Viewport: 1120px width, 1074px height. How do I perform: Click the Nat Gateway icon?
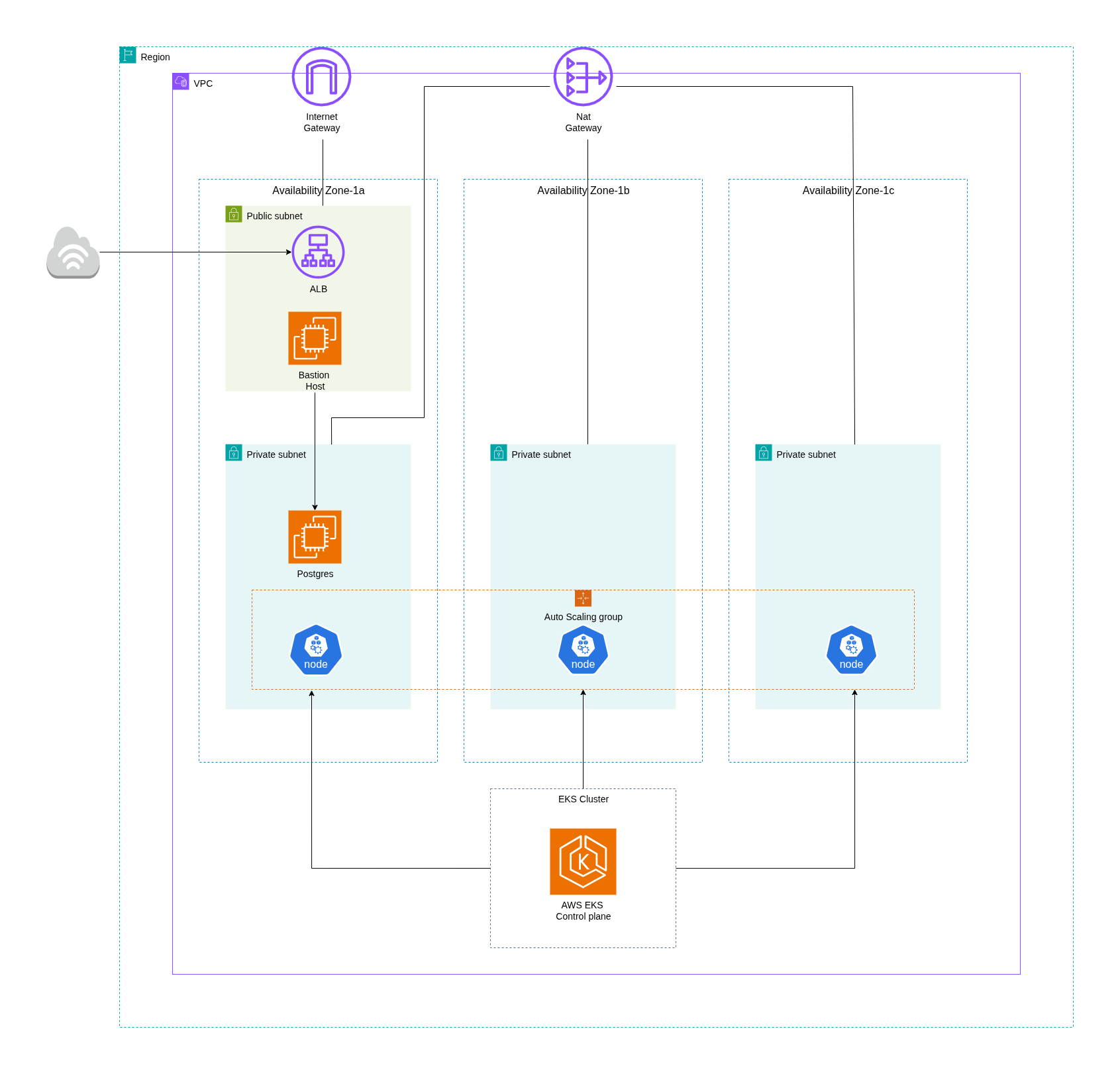(x=583, y=76)
